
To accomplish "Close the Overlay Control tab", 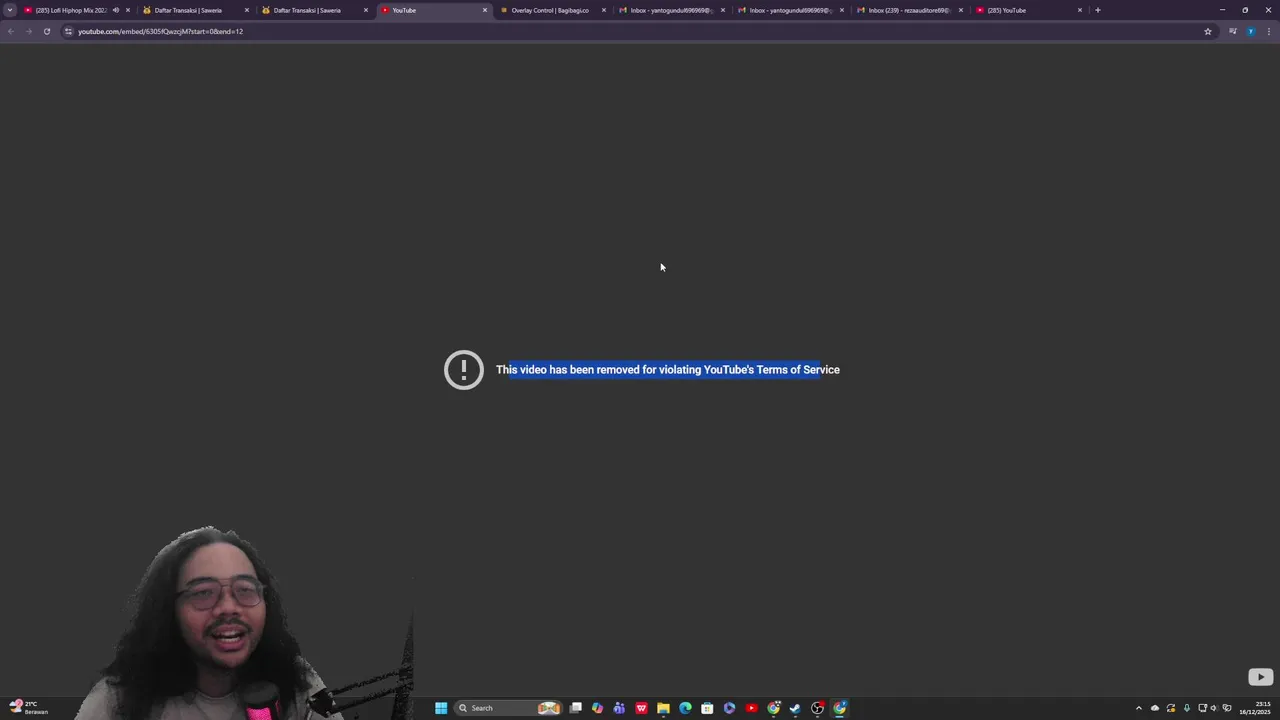I will tap(604, 10).
